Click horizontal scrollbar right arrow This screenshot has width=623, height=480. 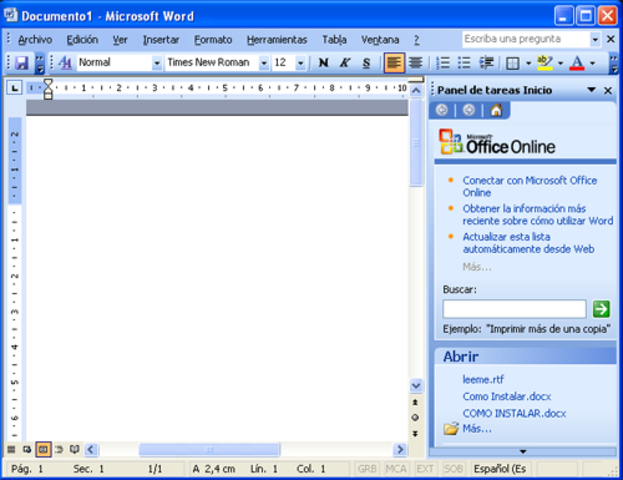[400, 449]
